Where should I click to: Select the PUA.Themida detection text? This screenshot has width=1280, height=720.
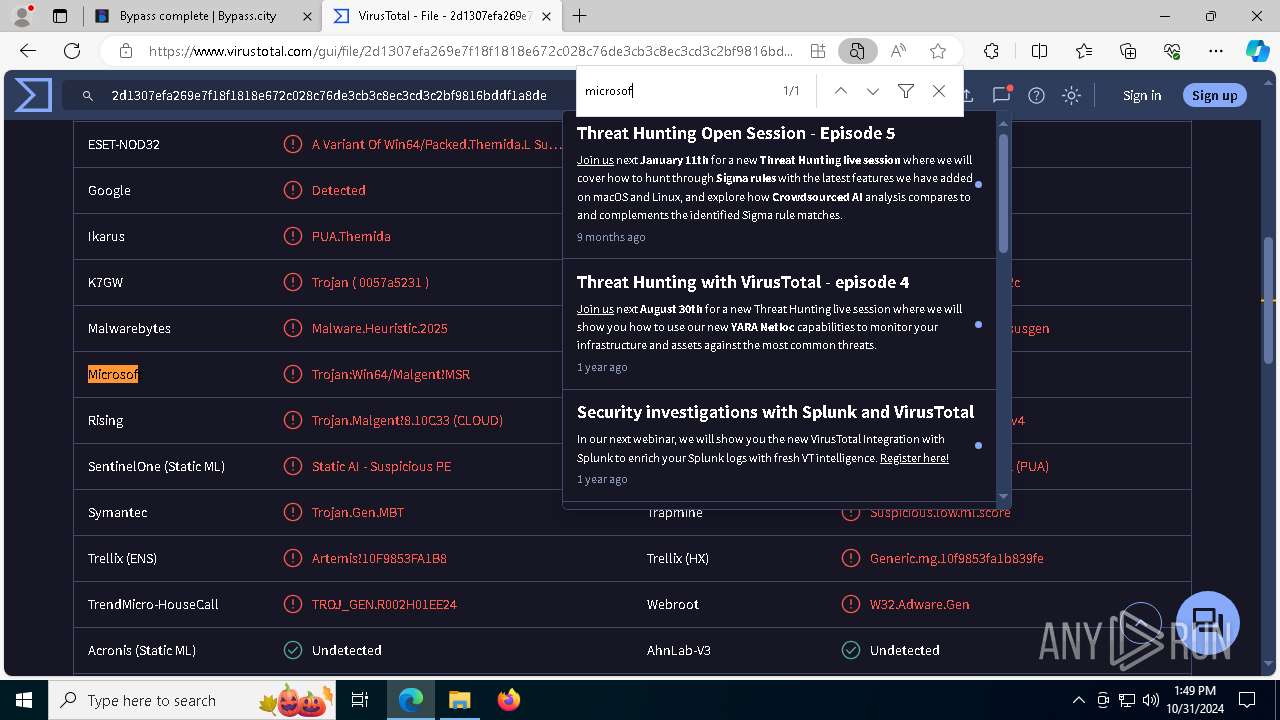[351, 236]
